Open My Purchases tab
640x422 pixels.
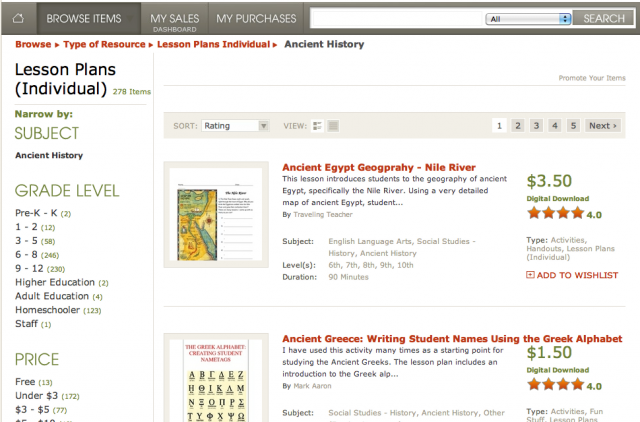point(256,19)
